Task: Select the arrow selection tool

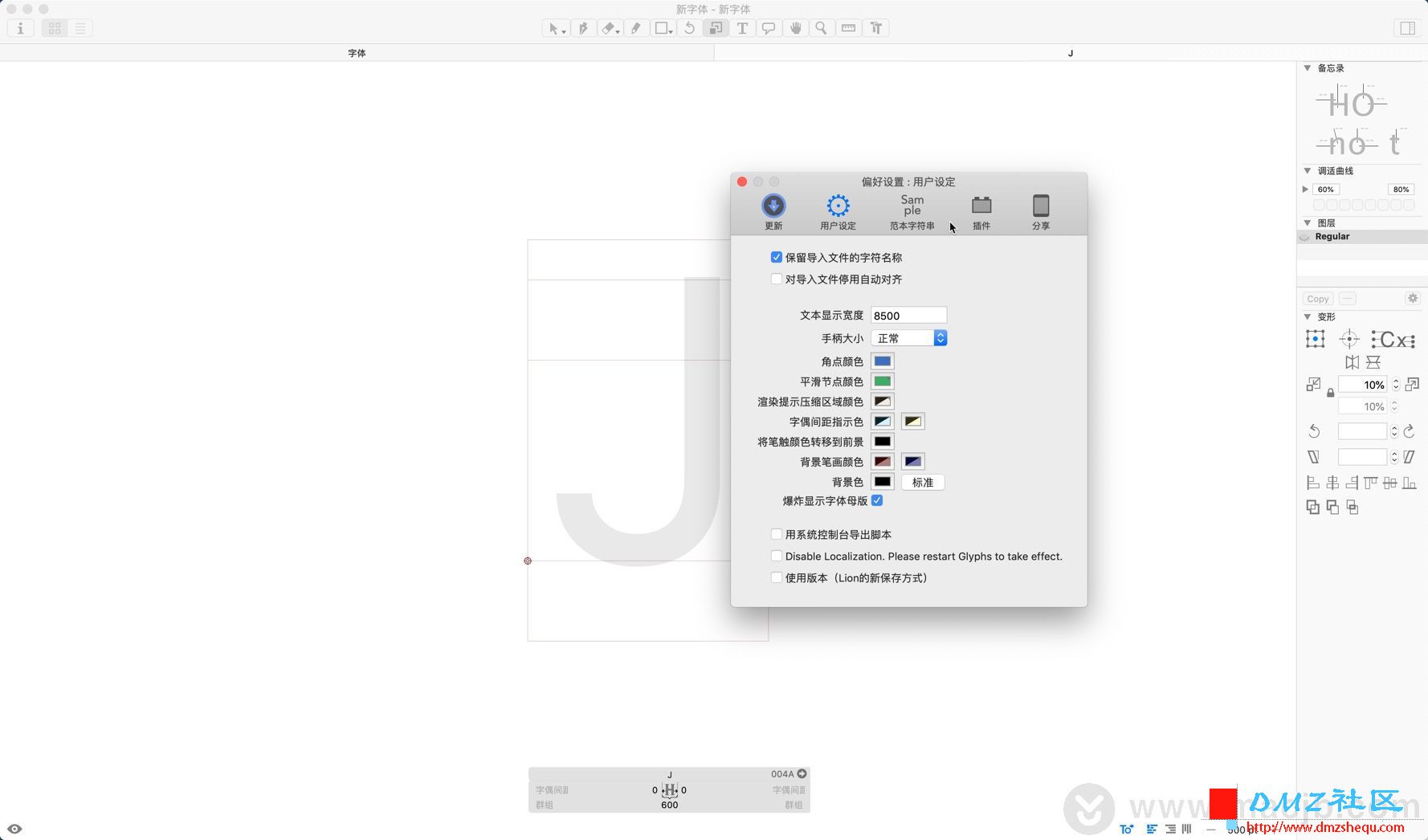Action: [x=555, y=28]
